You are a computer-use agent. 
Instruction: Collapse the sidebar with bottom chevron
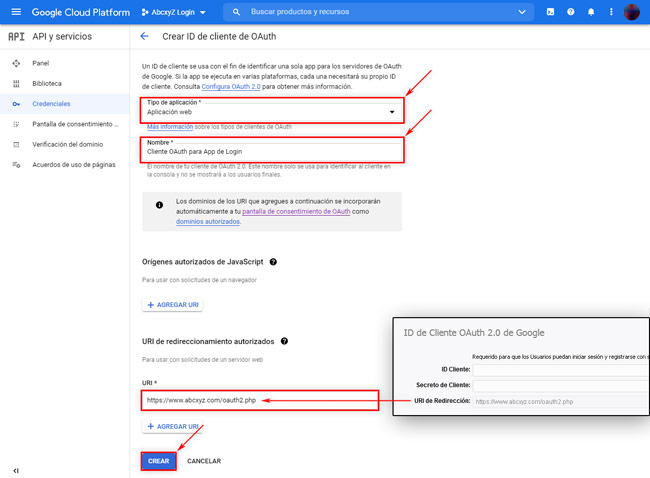coord(16,471)
